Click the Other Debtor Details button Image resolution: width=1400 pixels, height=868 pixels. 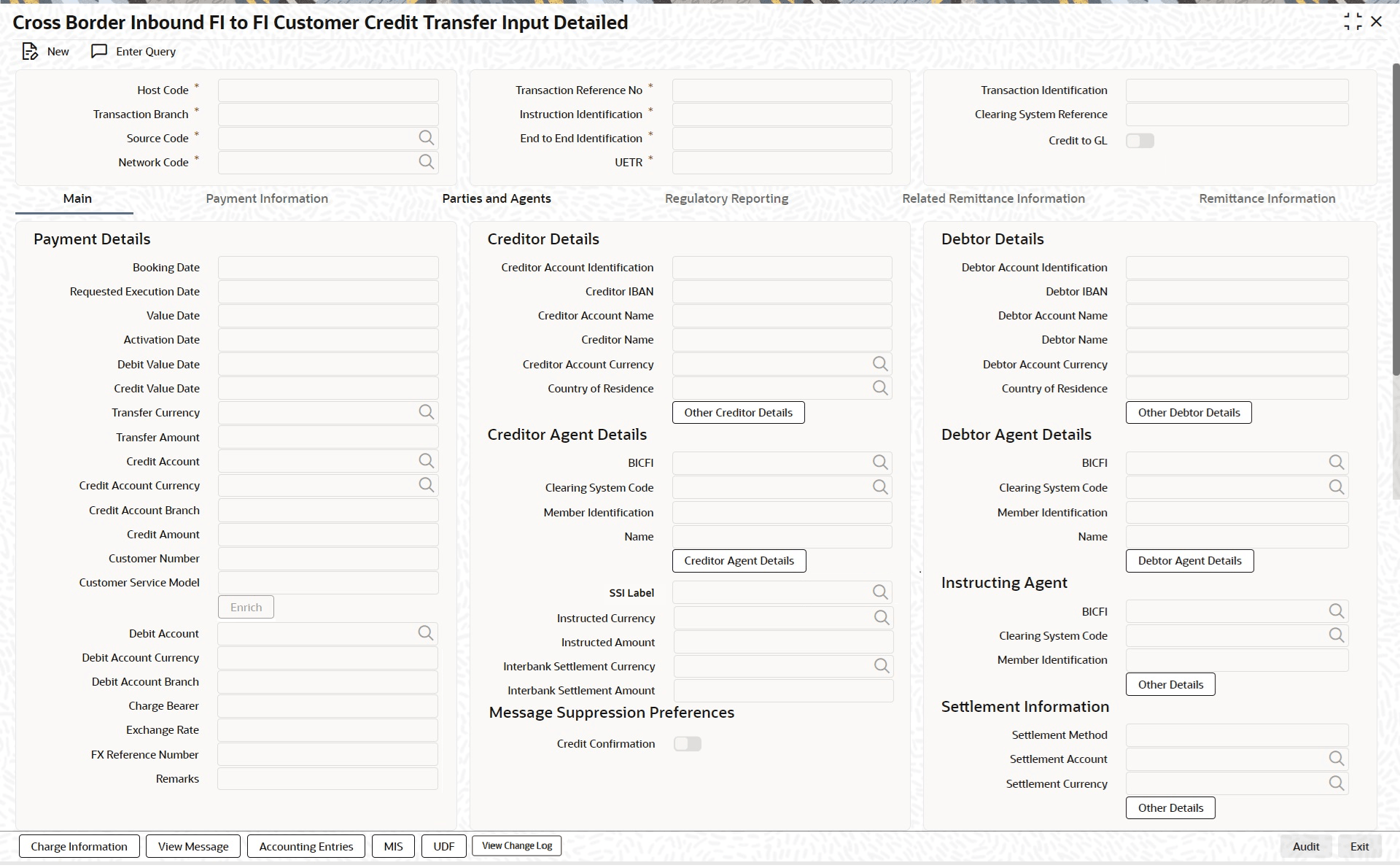coord(1189,412)
